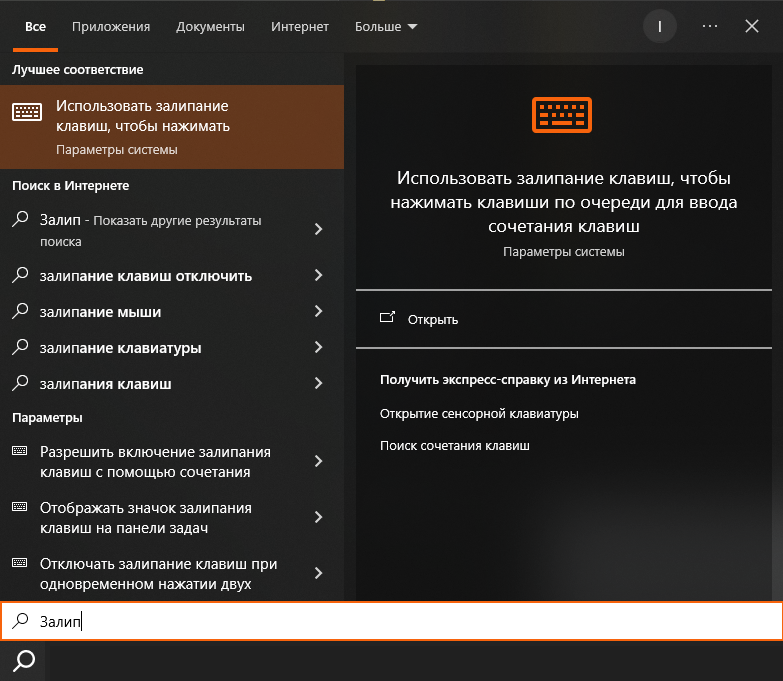This screenshot has height=681, width=783.
Task: Expand the Больше dropdown filter
Action: coord(386,27)
